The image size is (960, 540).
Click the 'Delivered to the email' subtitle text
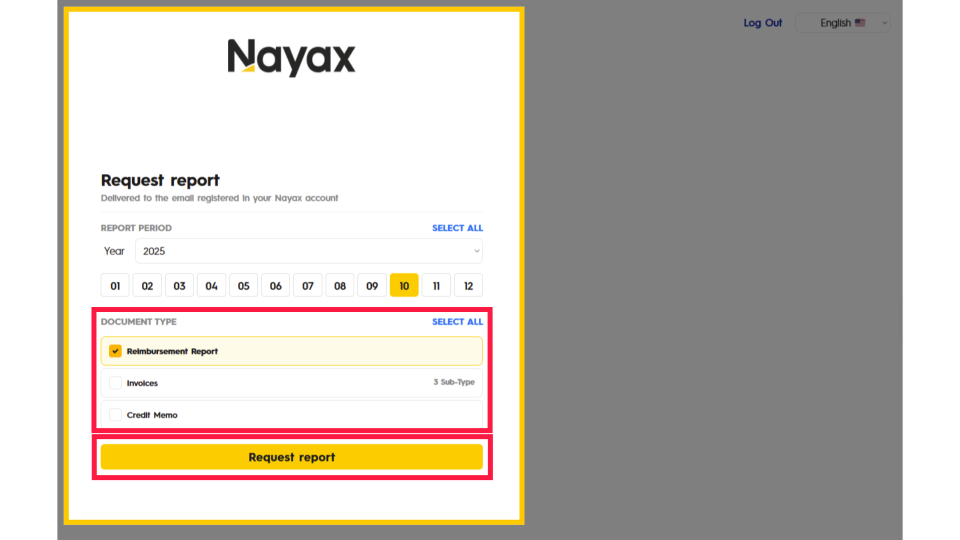pyautogui.click(x=219, y=198)
